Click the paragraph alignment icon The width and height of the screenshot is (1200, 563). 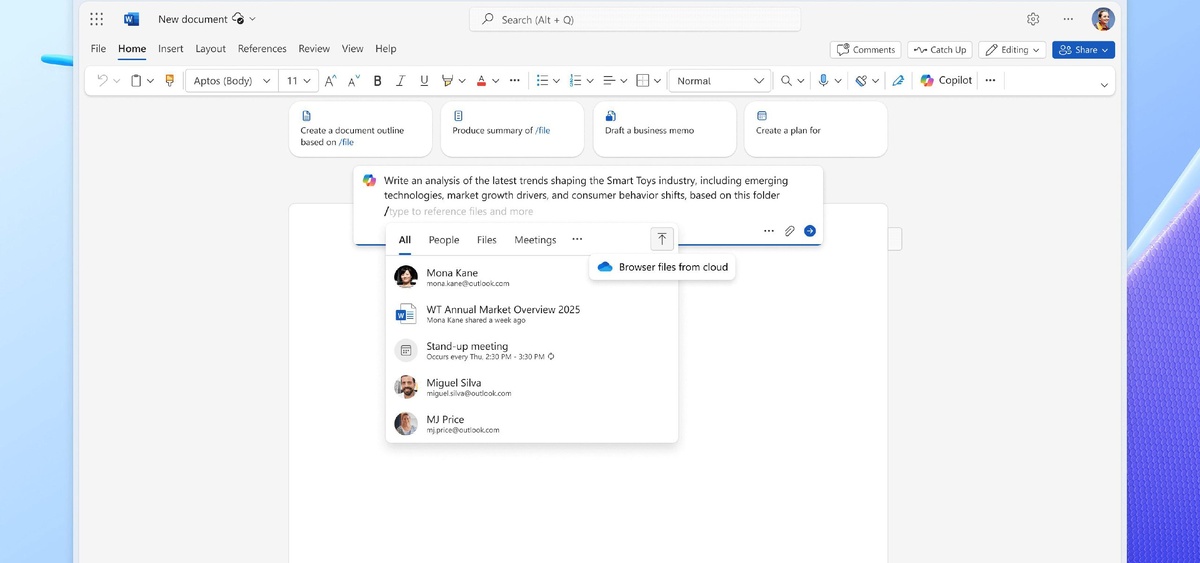coord(609,81)
